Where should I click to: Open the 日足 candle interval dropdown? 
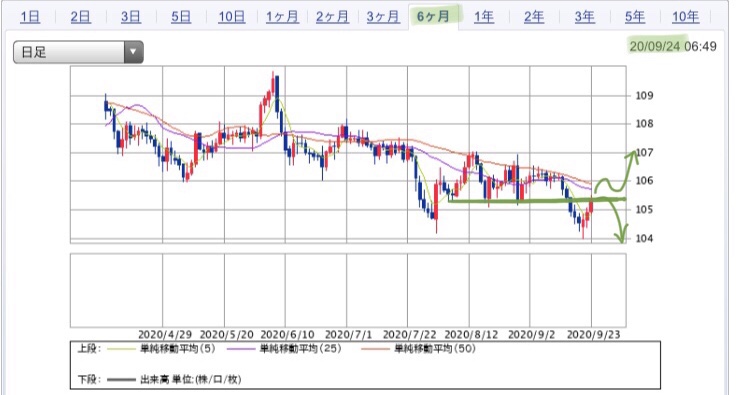pos(78,52)
